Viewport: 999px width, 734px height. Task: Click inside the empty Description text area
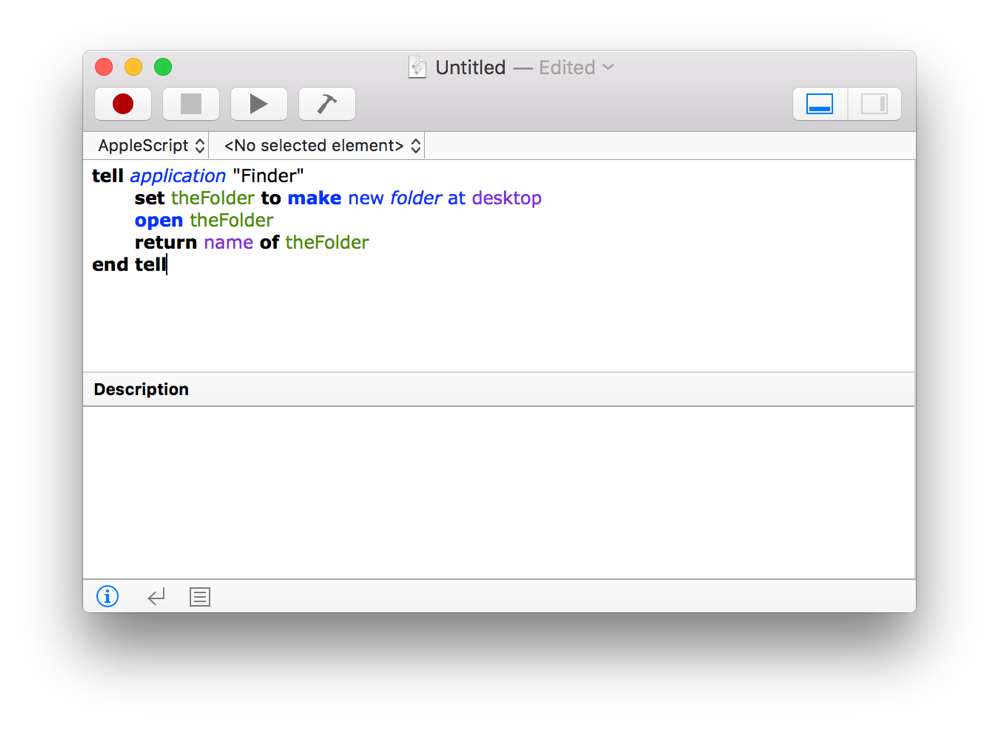coord(499,492)
